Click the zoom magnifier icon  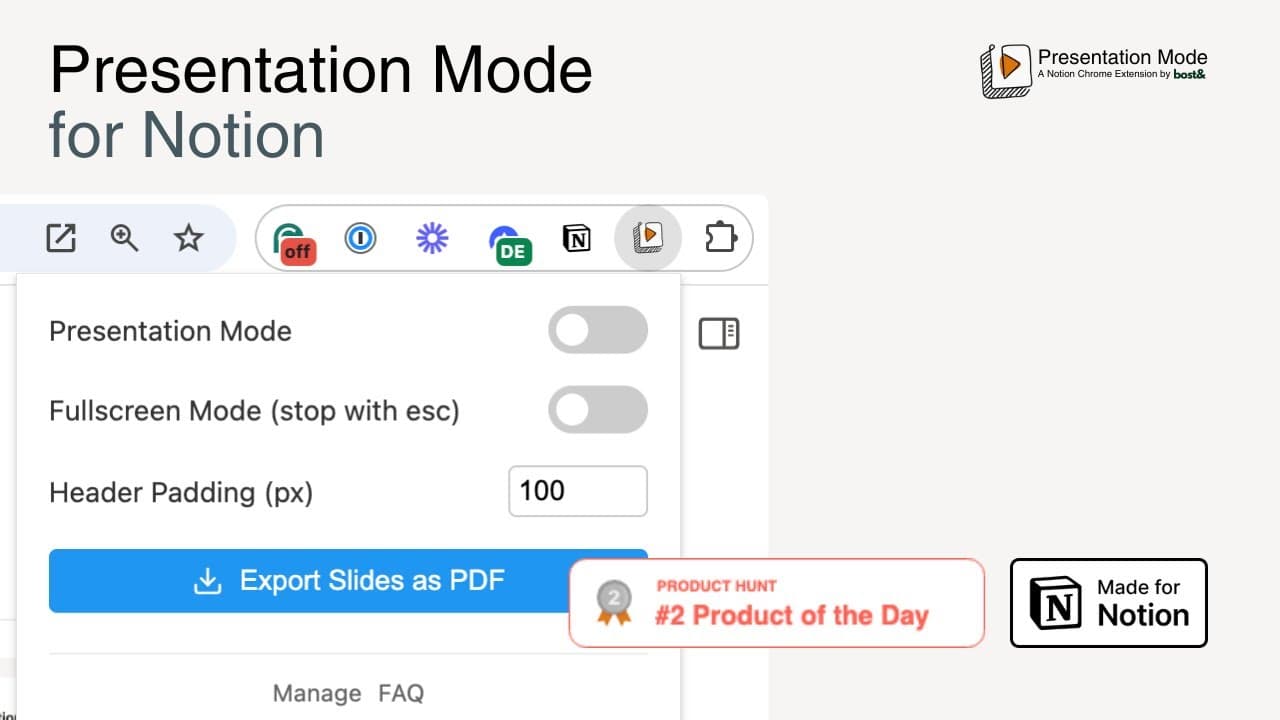(124, 238)
